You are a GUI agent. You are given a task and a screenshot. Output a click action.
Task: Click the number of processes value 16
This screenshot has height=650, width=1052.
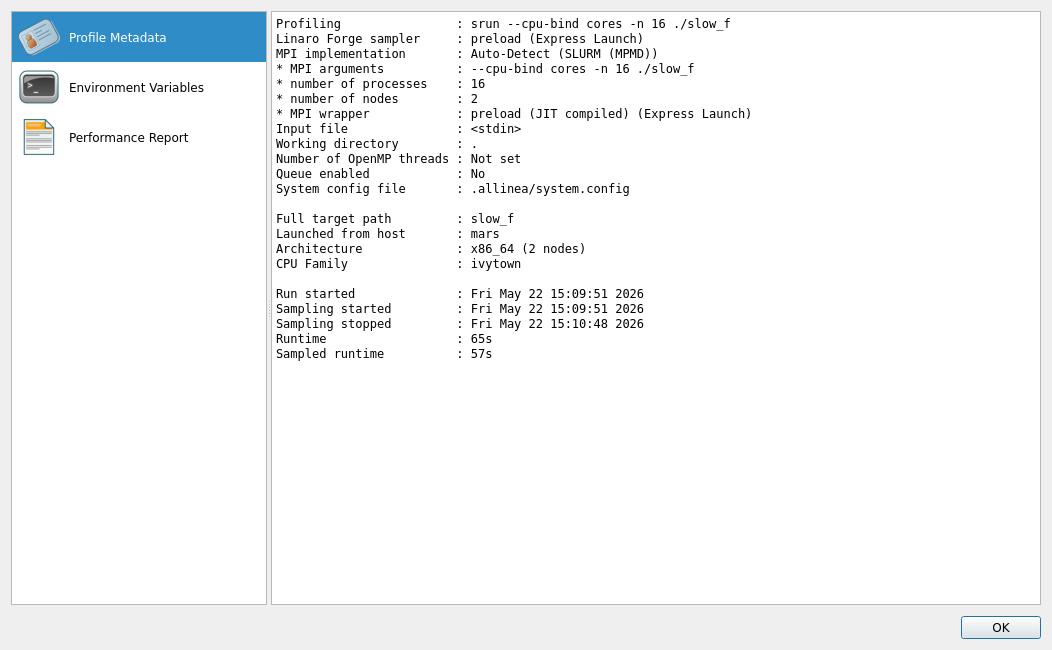478,84
